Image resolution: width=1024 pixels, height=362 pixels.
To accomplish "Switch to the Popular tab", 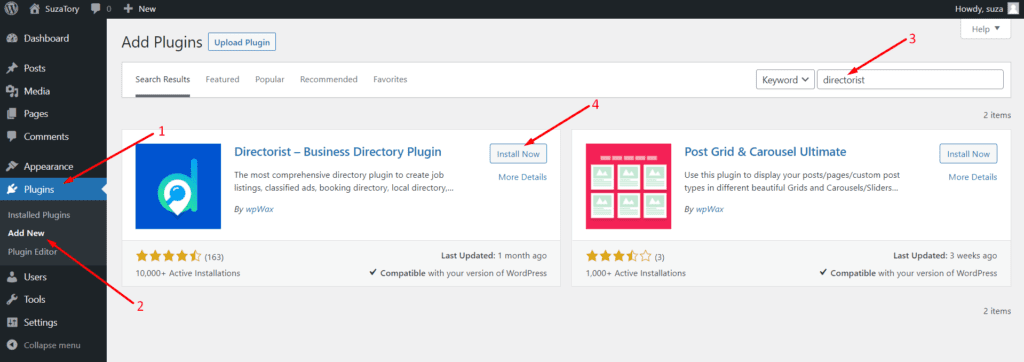I will pyautogui.click(x=270, y=79).
